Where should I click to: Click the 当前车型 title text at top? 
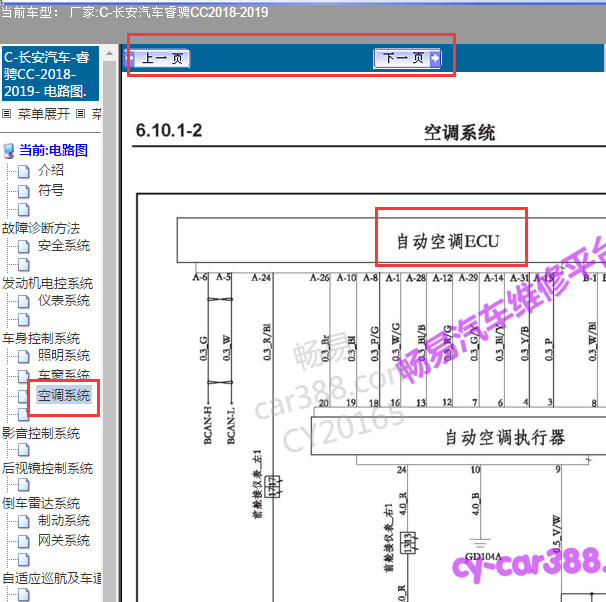134,12
